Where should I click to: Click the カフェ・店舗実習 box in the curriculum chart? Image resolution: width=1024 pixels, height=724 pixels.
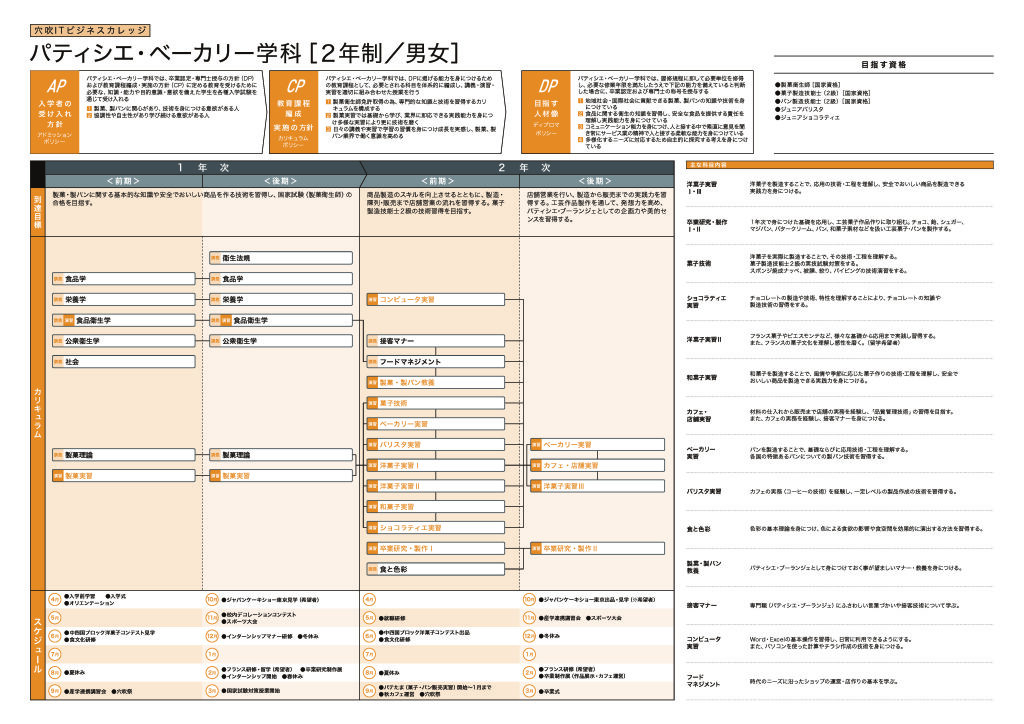point(598,465)
